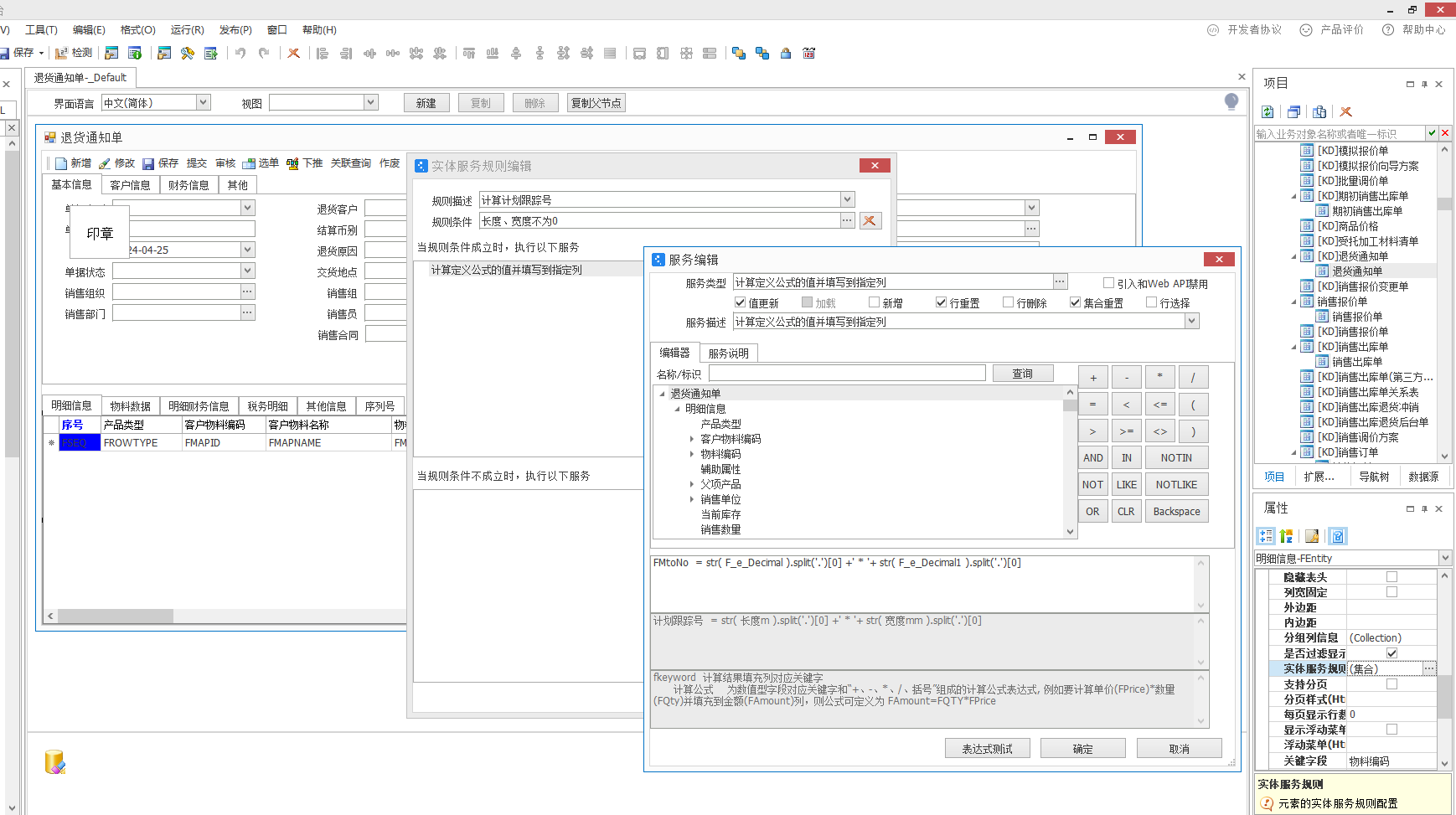
Task: Click alphabetical sort icon in 属性 panel
Action: [1287, 536]
